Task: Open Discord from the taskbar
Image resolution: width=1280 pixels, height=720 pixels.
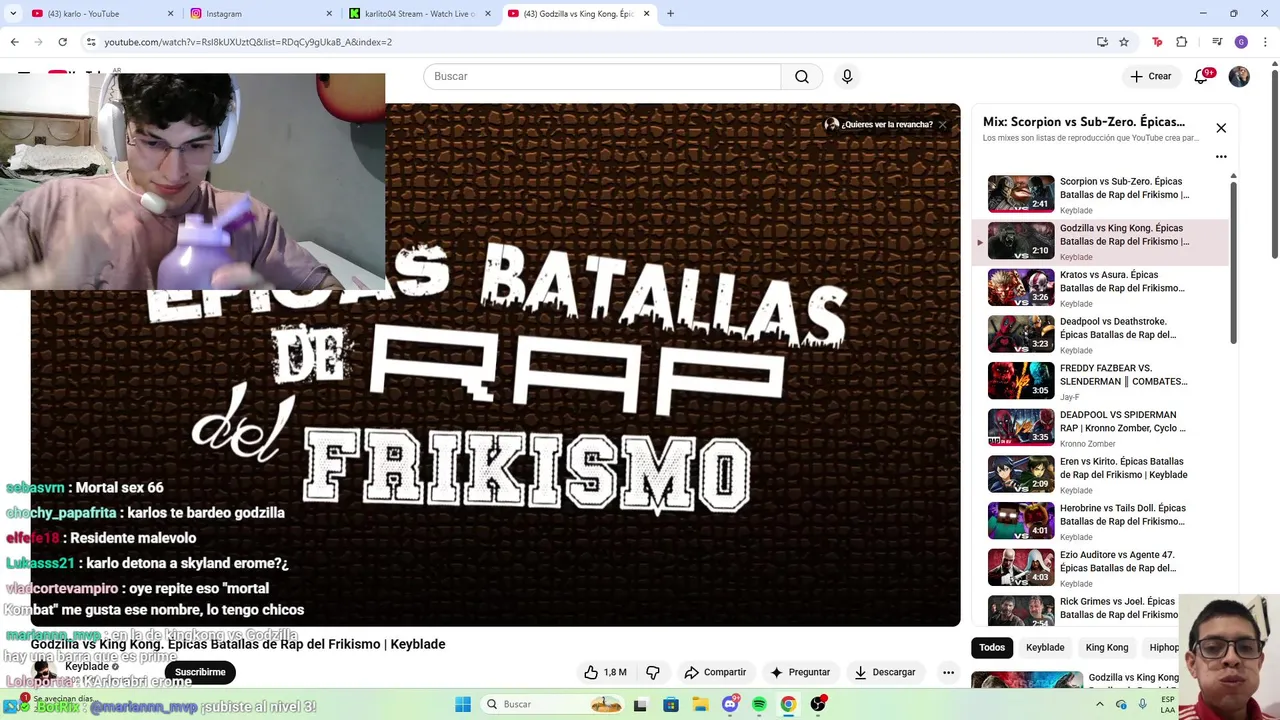Action: coord(730,704)
